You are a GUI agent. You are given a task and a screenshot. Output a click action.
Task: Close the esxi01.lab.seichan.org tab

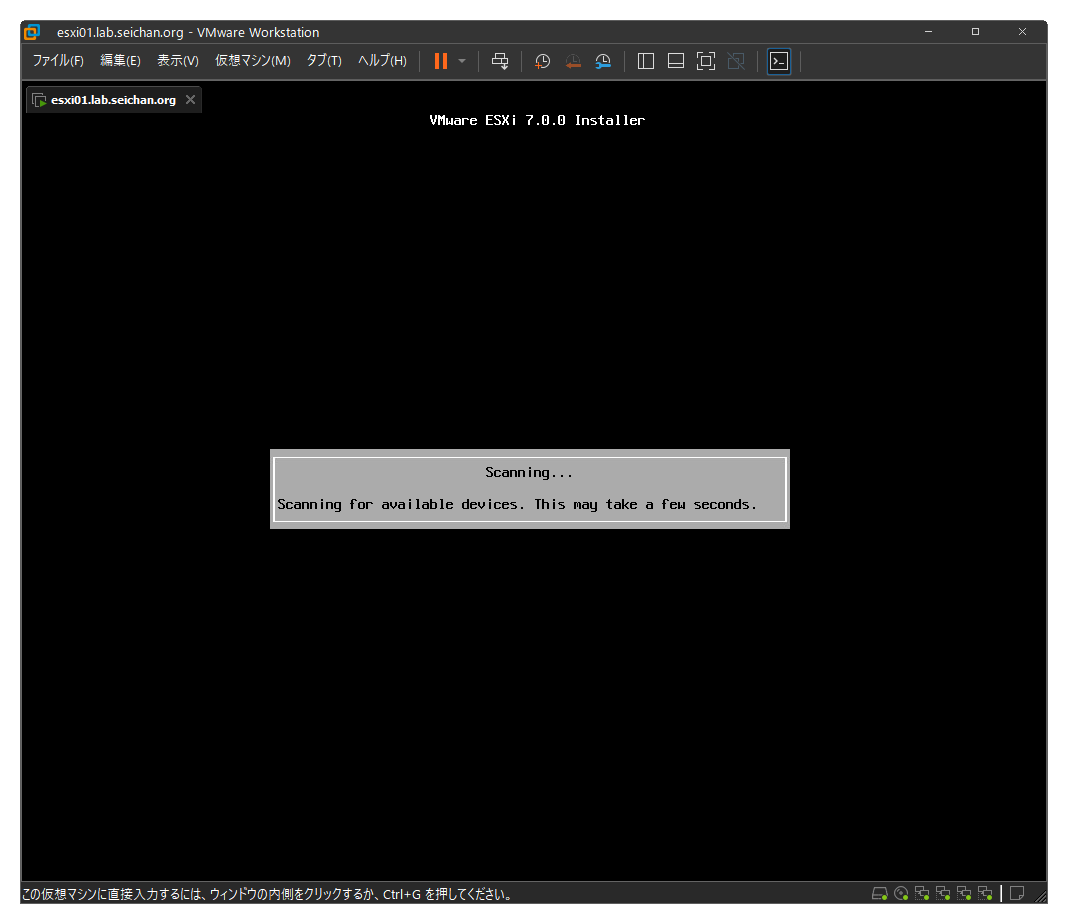pyautogui.click(x=190, y=100)
